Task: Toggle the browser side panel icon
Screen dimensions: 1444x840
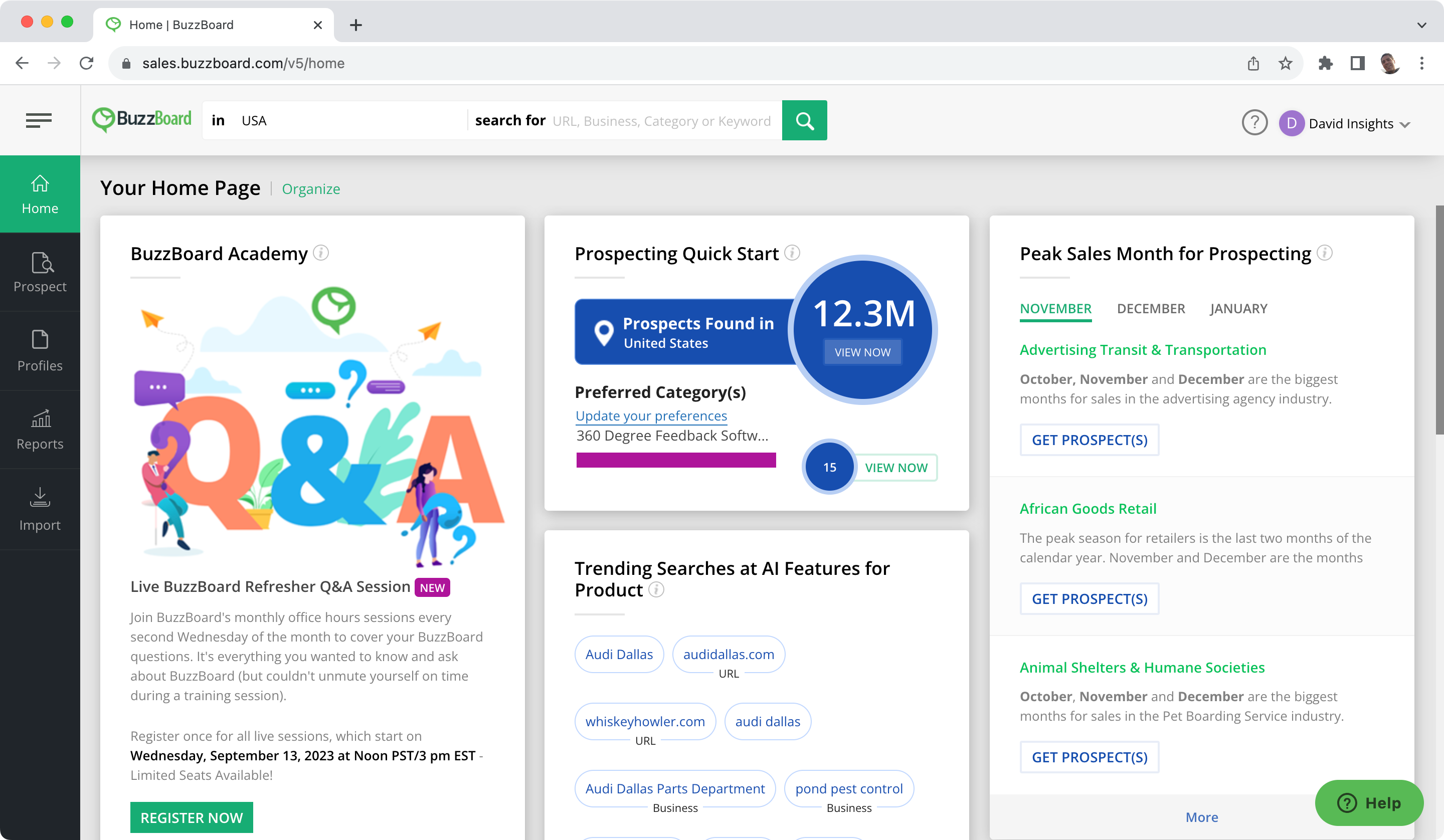Action: (1357, 63)
